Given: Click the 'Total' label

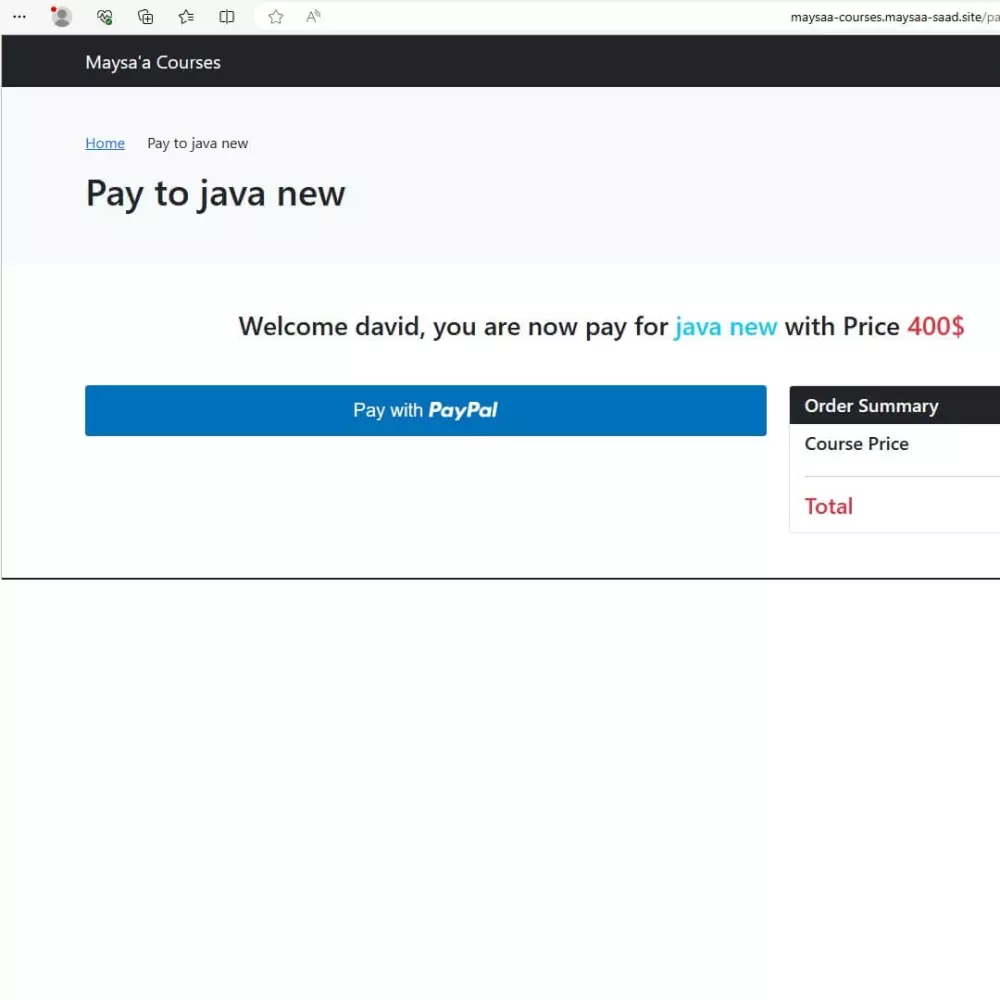Looking at the screenshot, I should [x=828, y=506].
